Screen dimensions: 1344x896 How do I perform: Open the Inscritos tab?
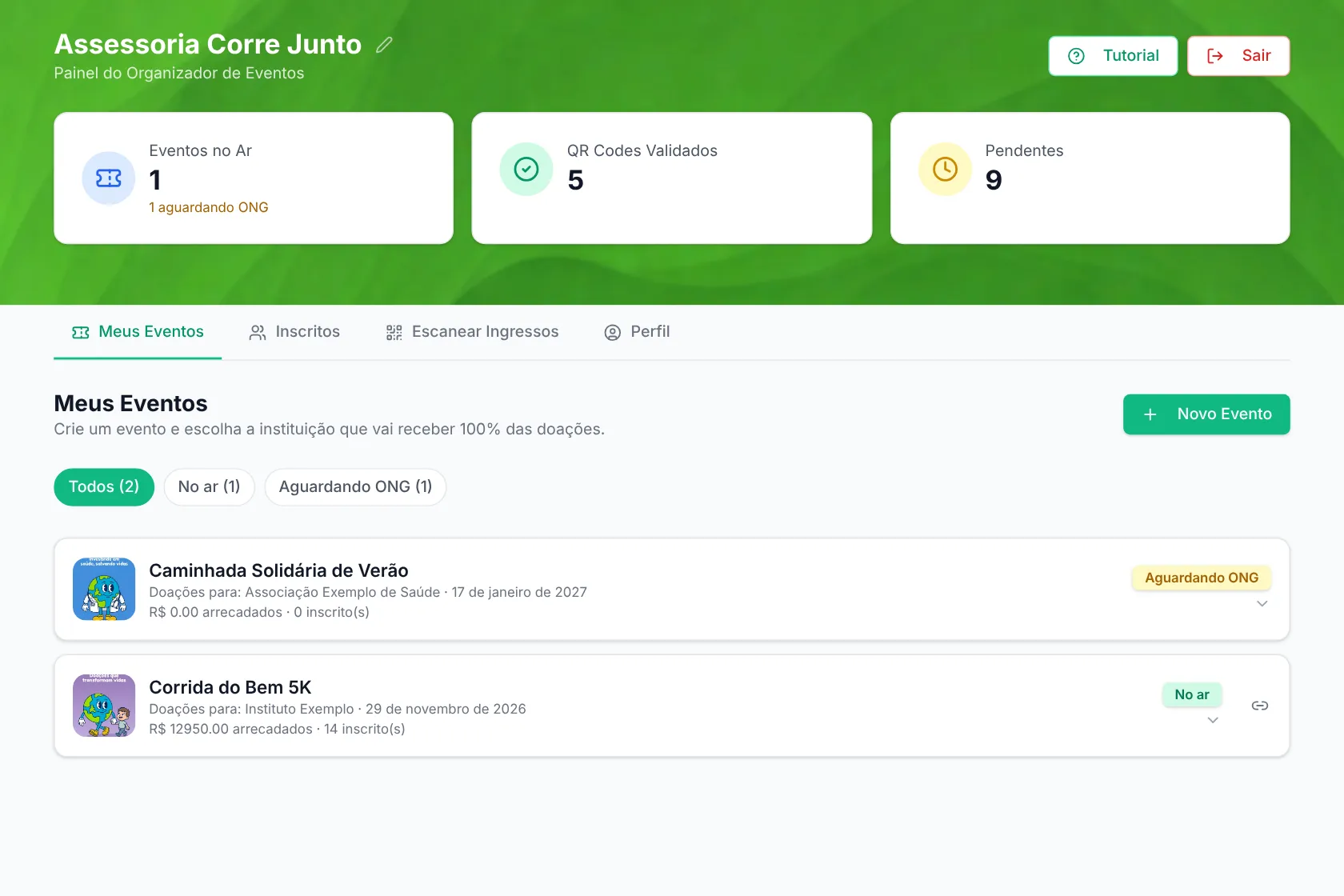point(294,332)
